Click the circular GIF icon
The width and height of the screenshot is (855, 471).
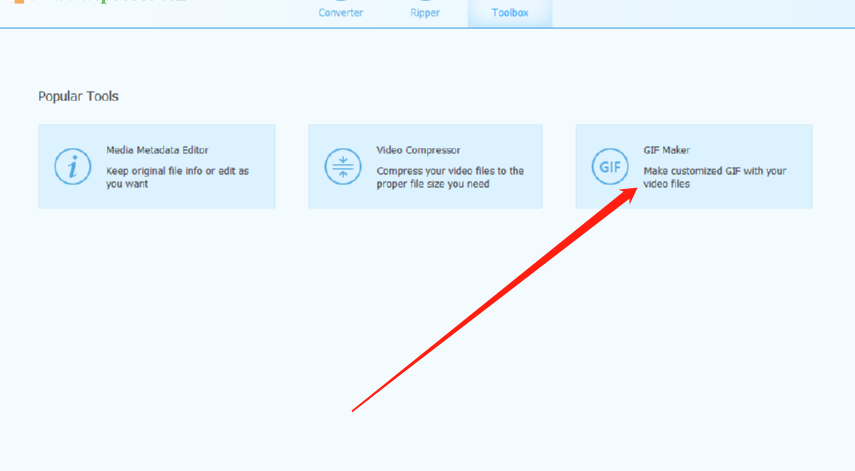(610, 166)
